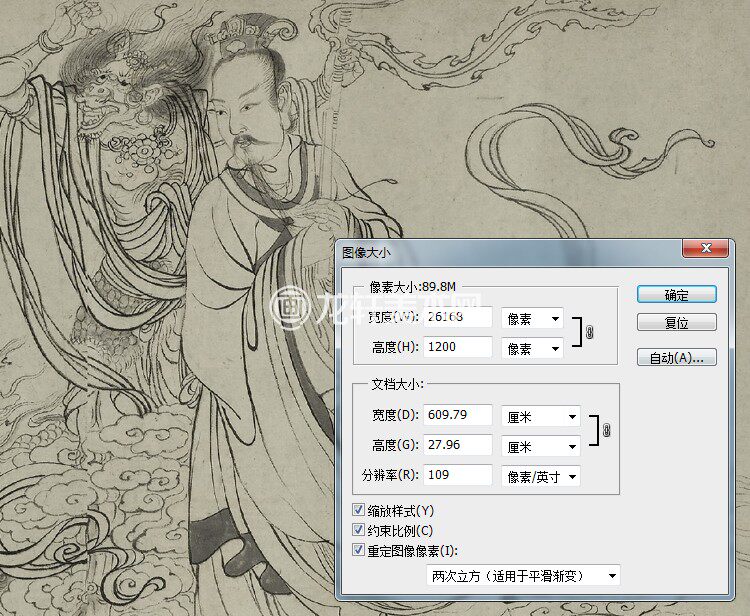This screenshot has width=750, height=616.
Task: Toggle 重定图像像素(I) checkbox
Action: 358,550
